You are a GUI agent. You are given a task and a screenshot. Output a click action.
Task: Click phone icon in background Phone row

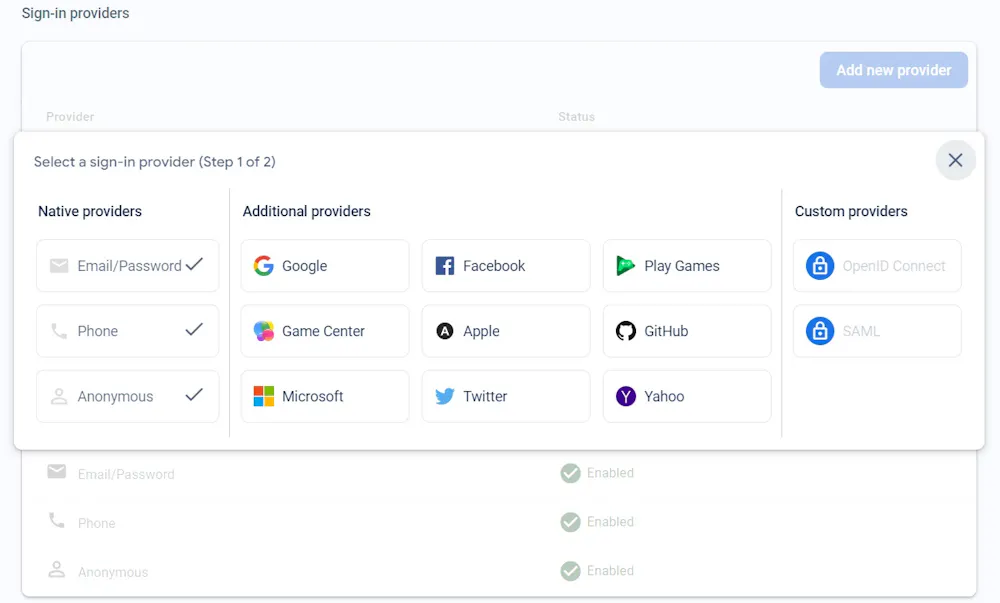[x=57, y=521]
